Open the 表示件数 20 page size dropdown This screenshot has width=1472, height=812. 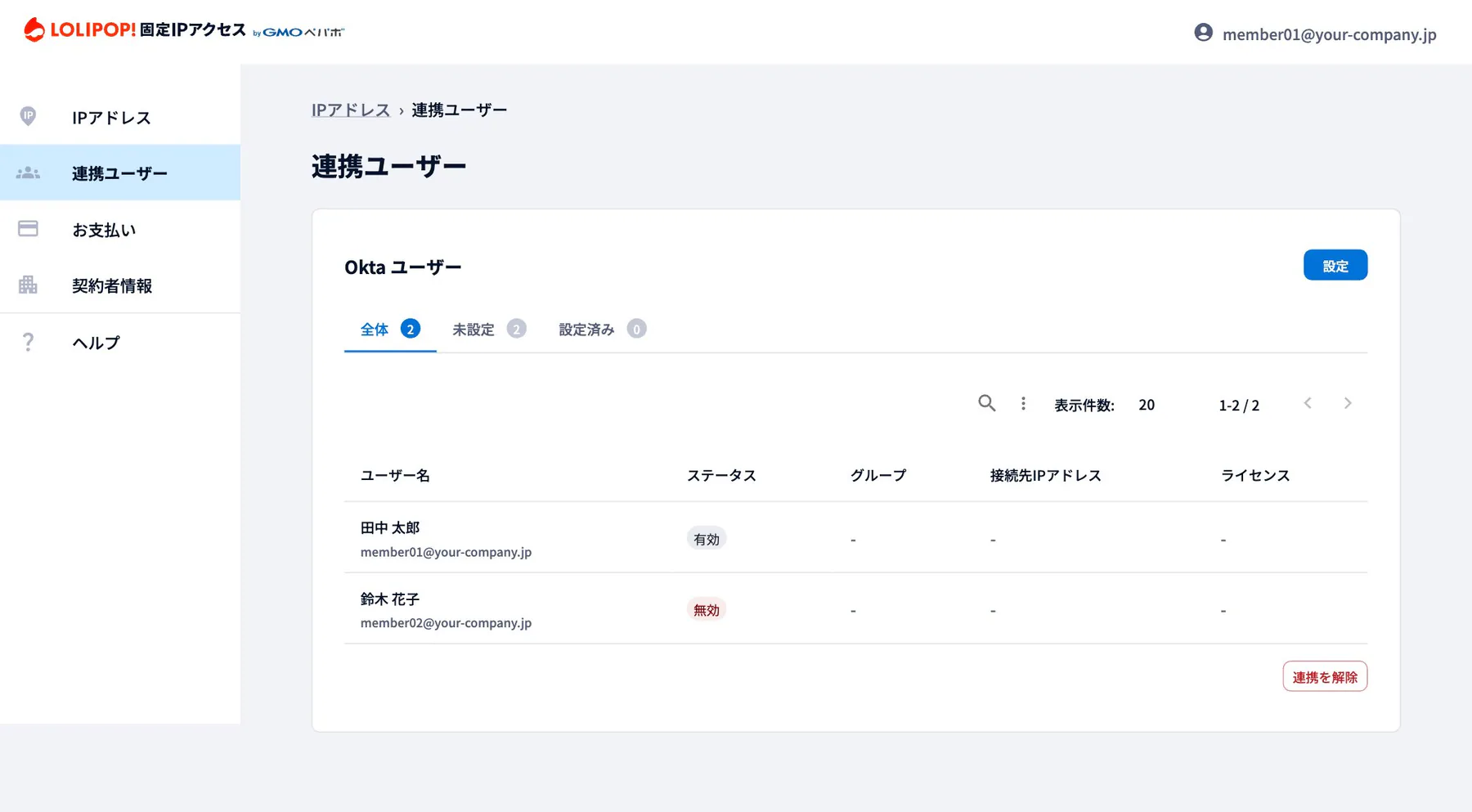[1147, 405]
